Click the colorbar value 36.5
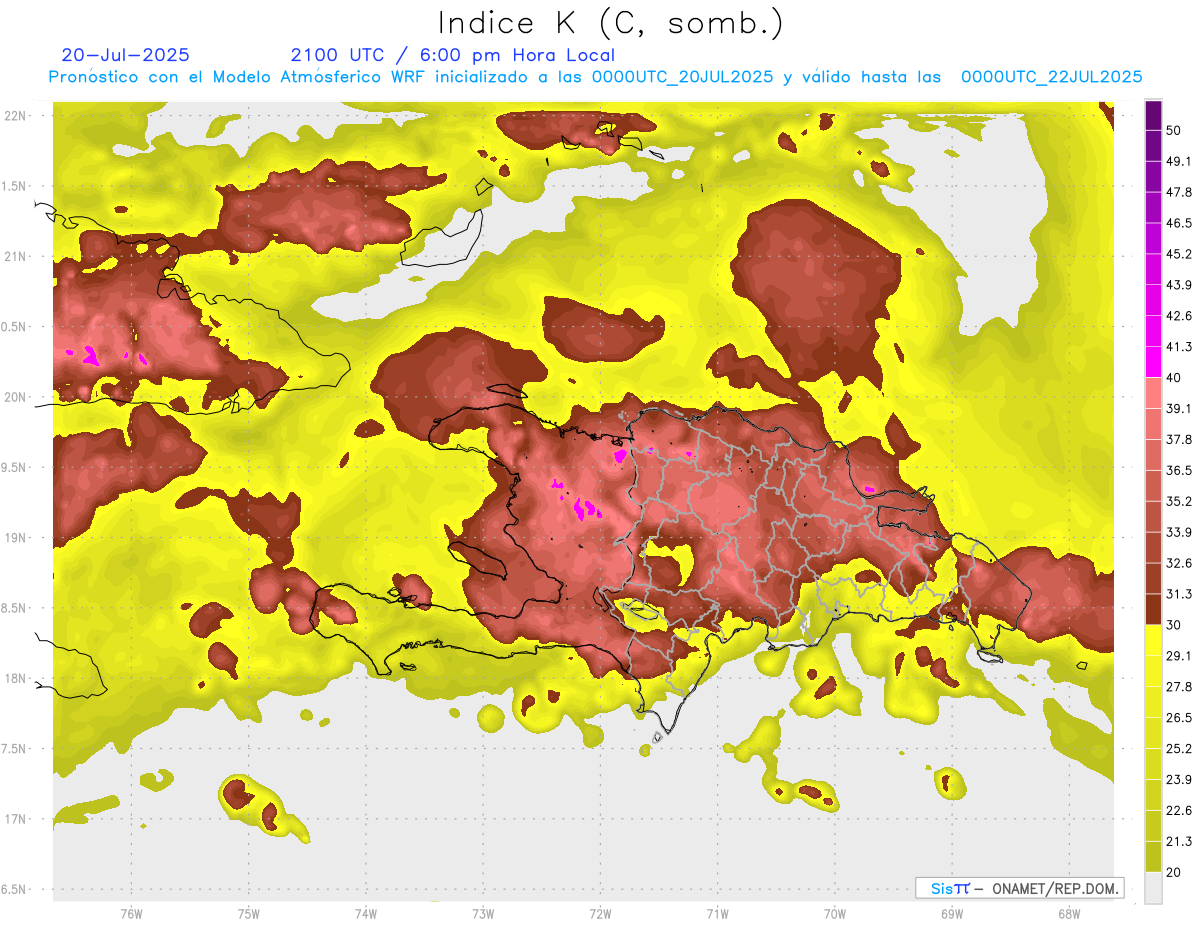 tap(1179, 470)
